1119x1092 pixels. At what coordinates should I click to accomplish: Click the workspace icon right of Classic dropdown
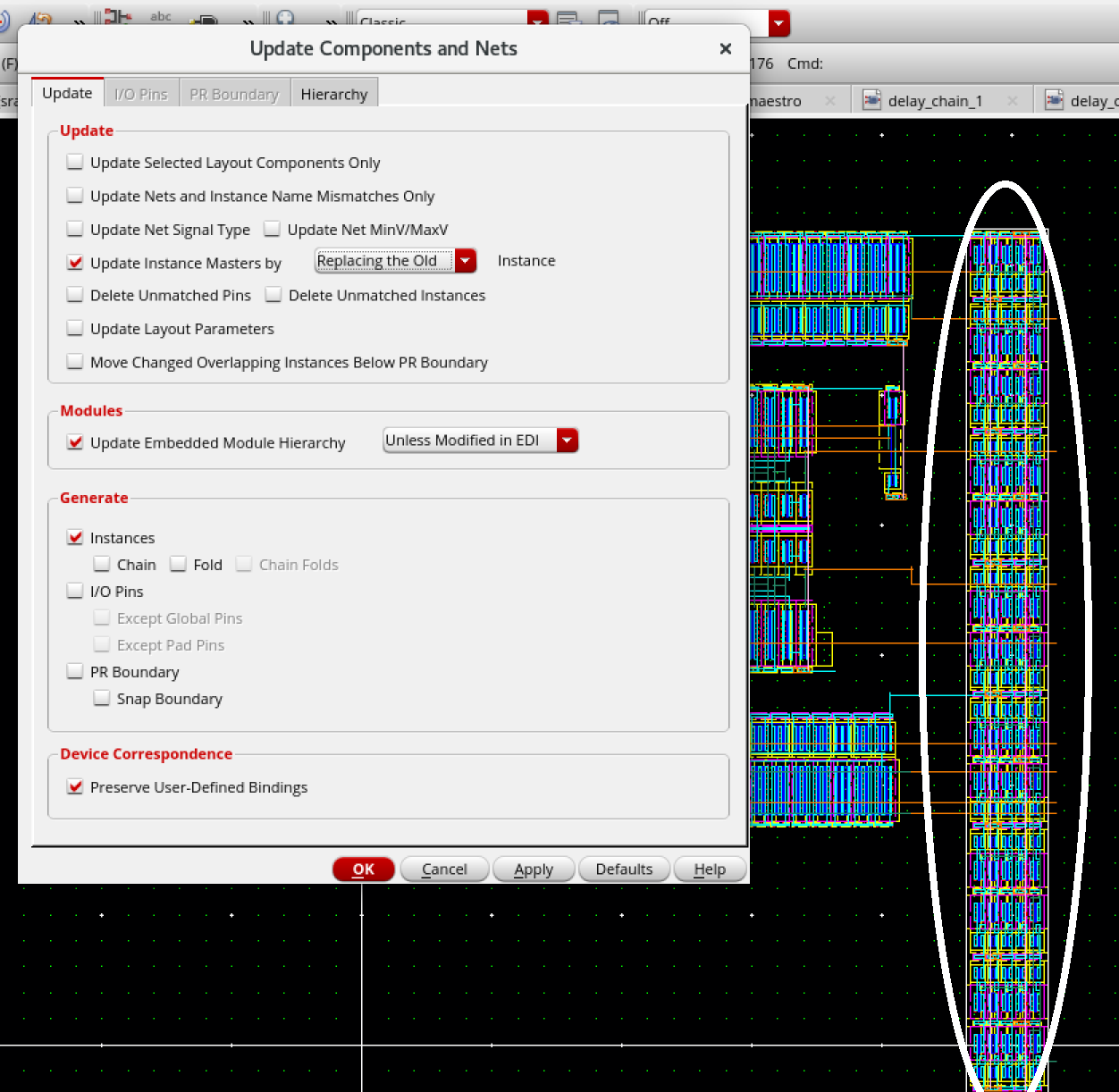click(568, 20)
